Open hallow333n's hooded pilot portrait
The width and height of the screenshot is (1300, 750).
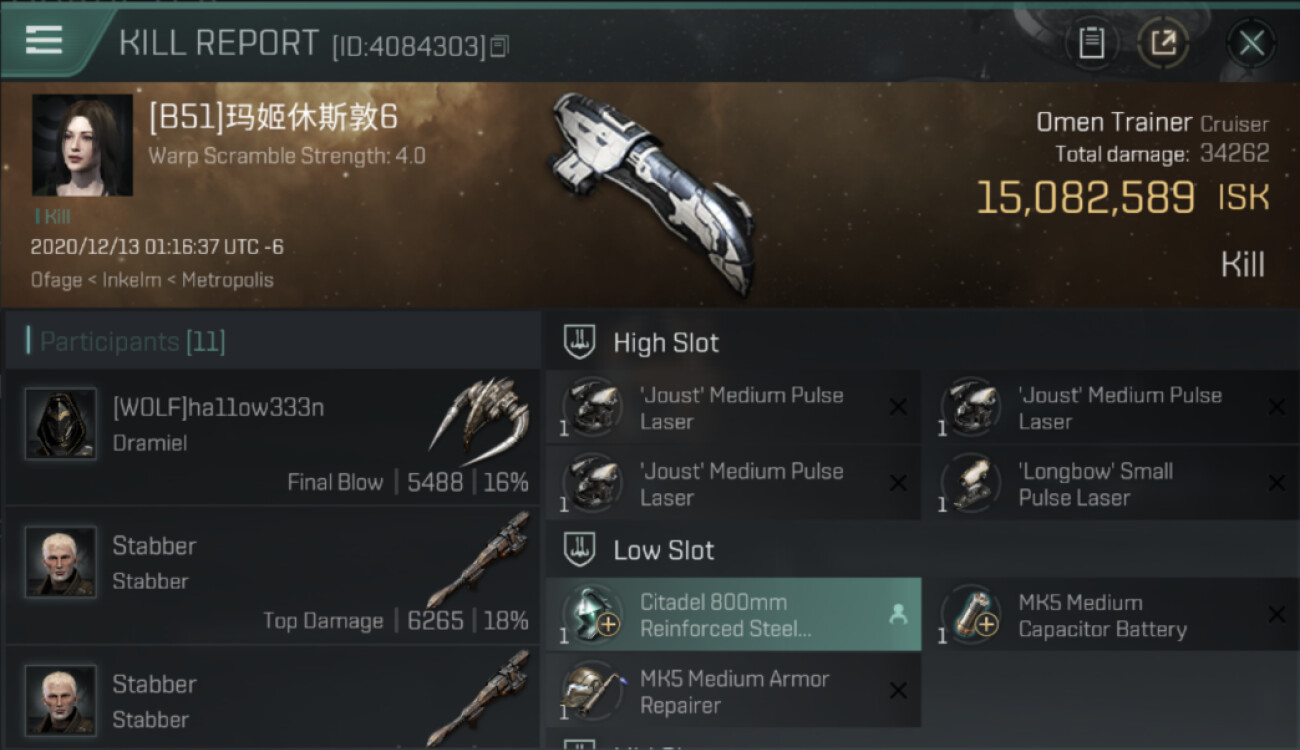(61, 424)
